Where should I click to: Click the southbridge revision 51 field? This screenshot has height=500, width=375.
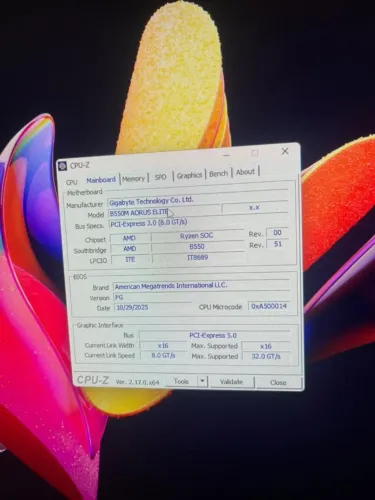click(x=277, y=244)
